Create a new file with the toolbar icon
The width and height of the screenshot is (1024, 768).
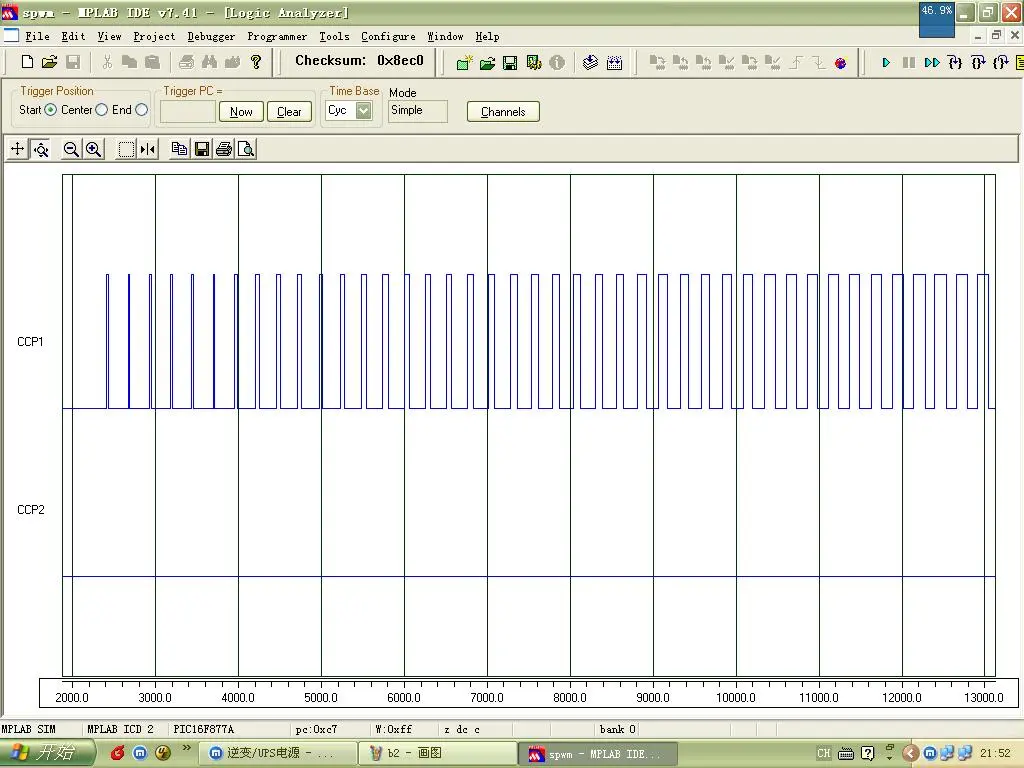pyautogui.click(x=27, y=62)
